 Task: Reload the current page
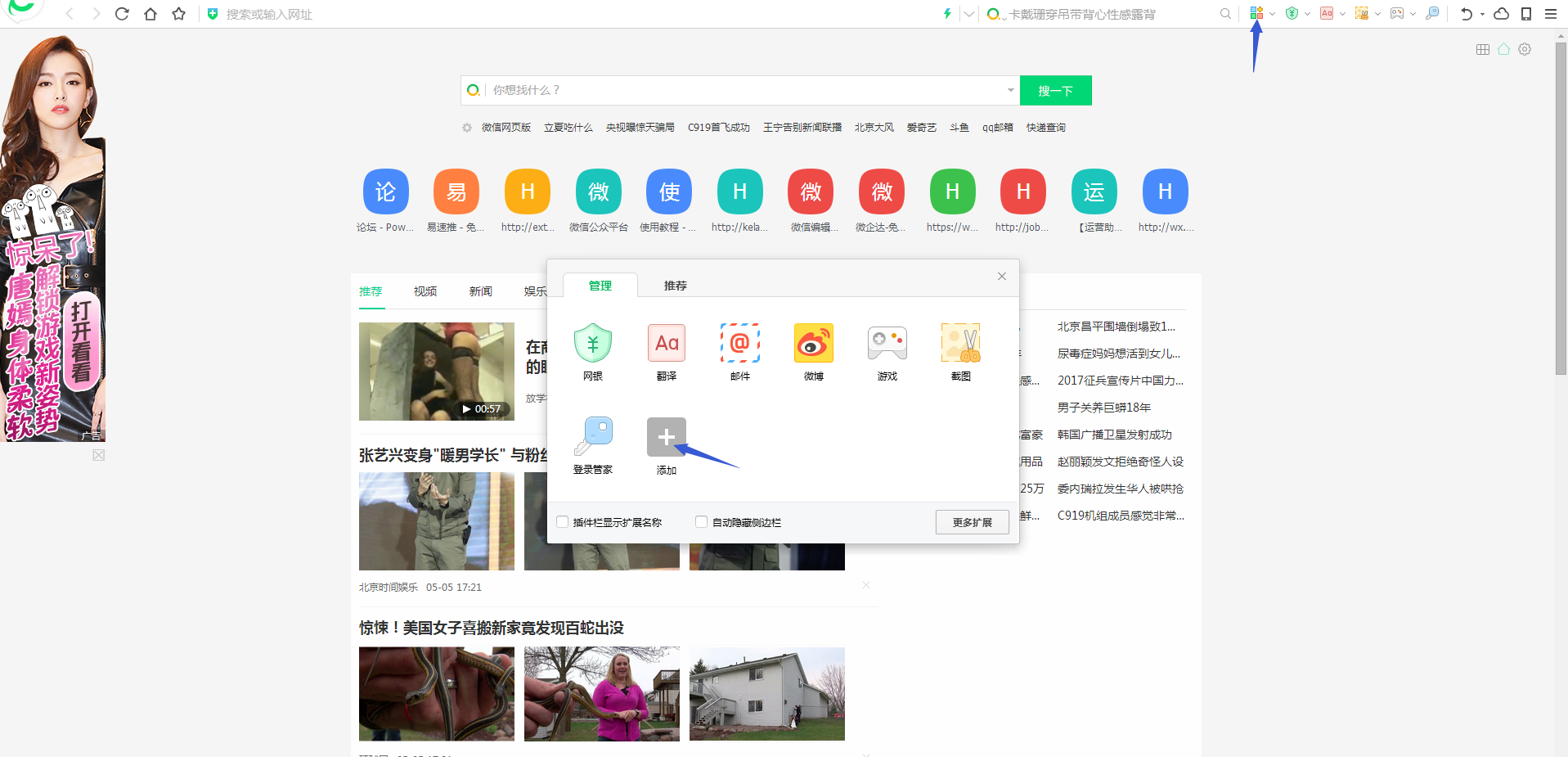[122, 14]
